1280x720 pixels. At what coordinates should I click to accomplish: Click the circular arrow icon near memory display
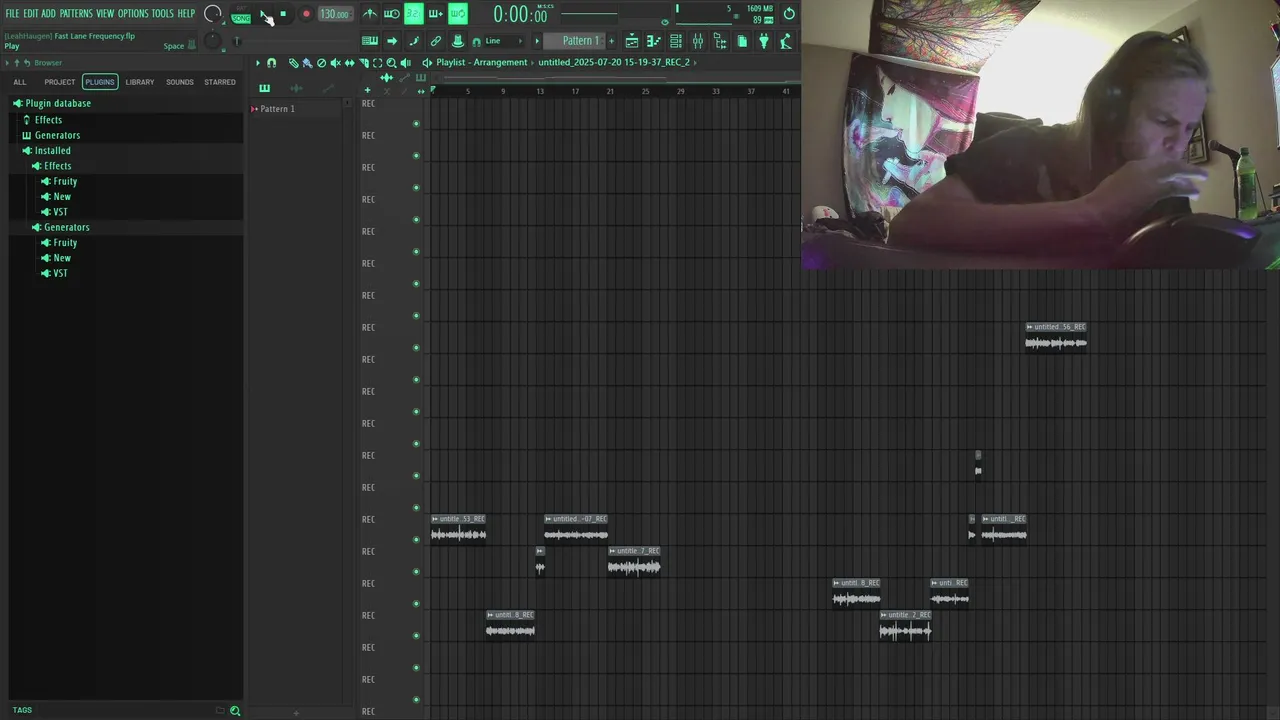[x=789, y=14]
